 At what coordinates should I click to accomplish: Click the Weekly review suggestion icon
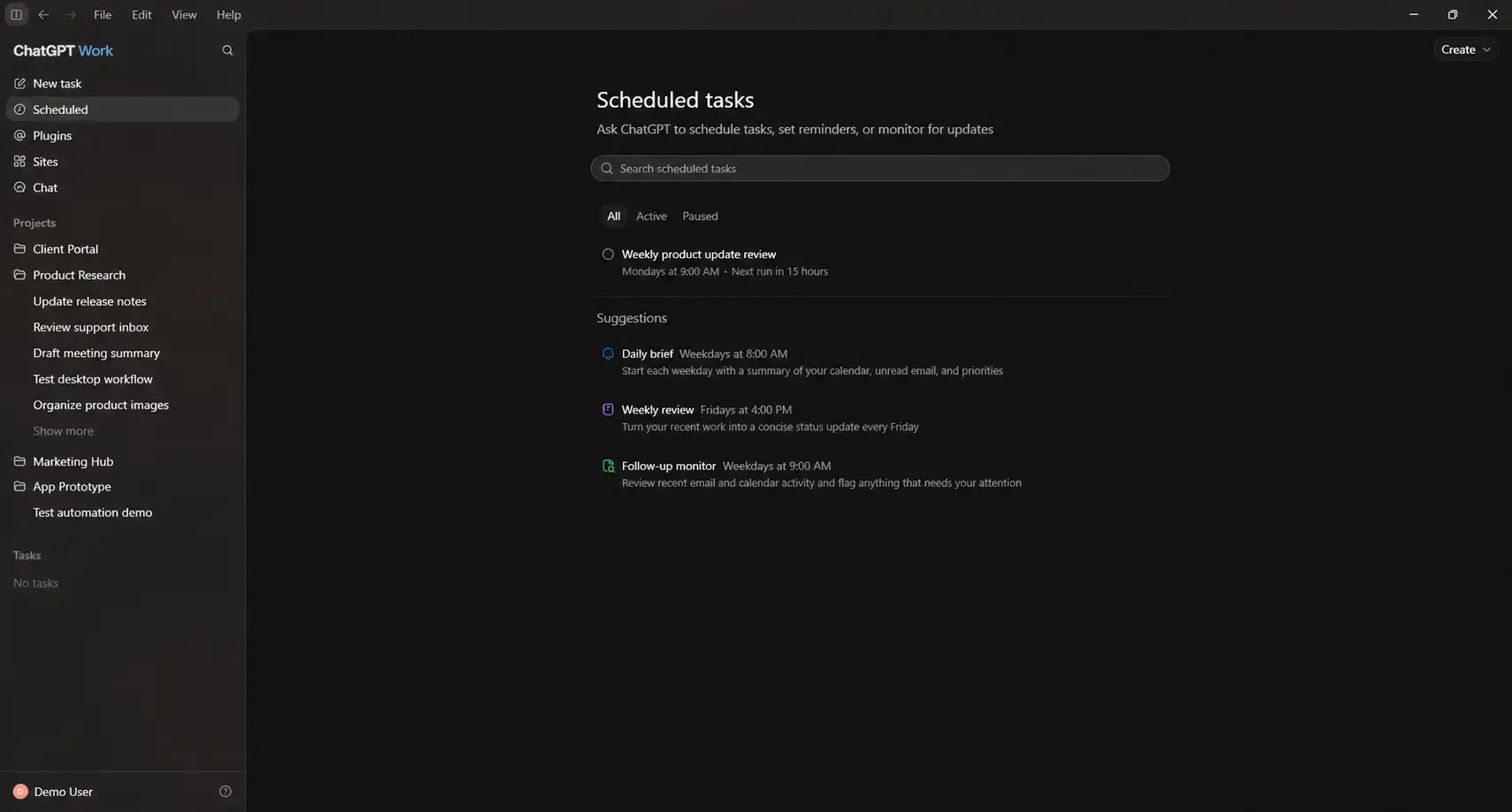(608, 409)
